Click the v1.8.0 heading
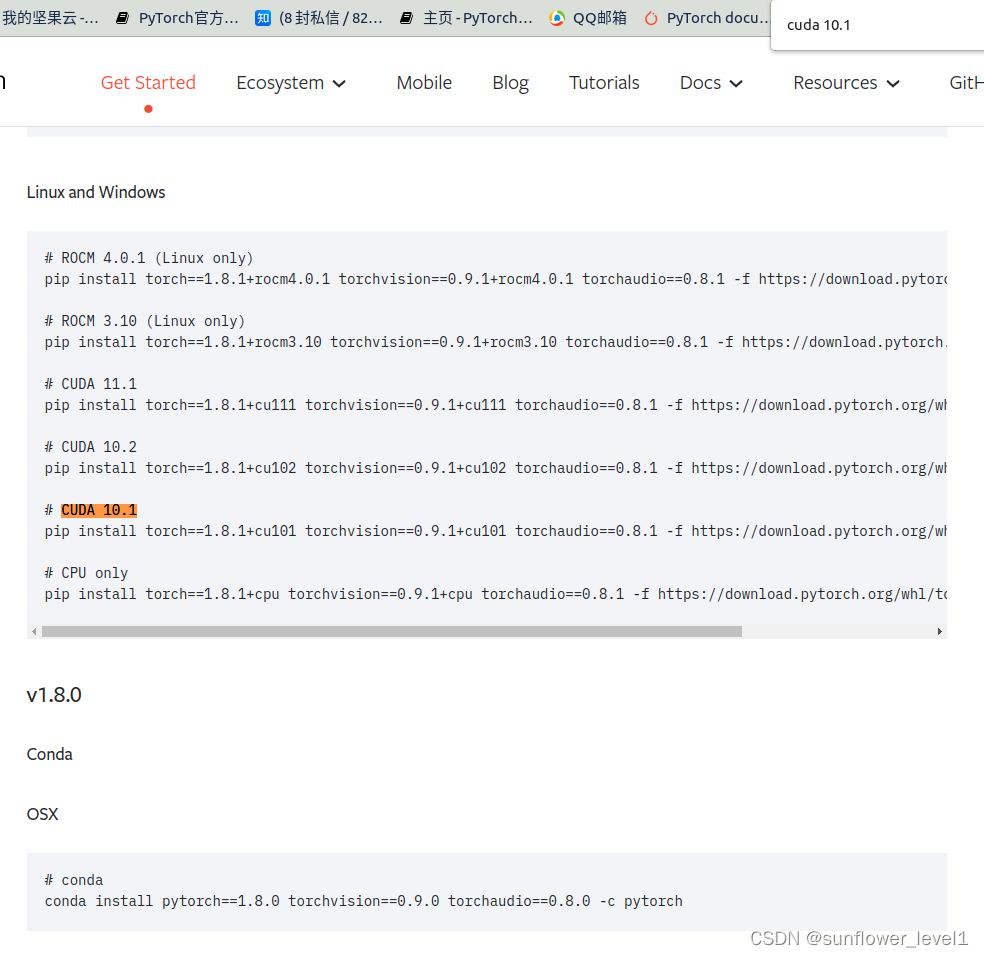The image size is (984, 957). click(54, 695)
